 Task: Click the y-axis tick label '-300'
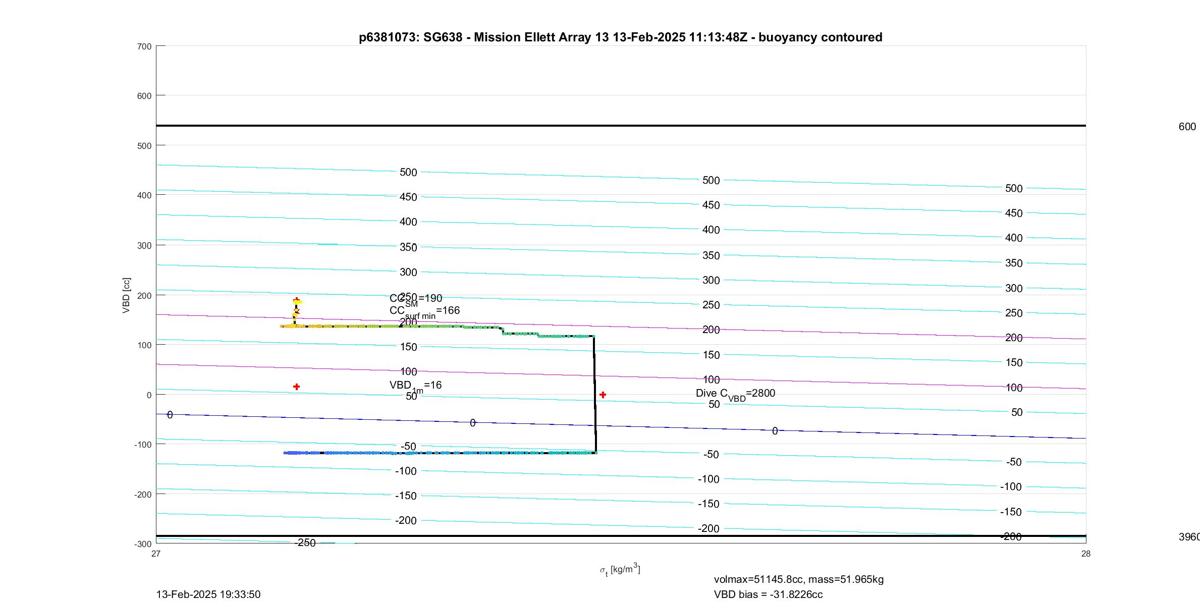coord(141,544)
